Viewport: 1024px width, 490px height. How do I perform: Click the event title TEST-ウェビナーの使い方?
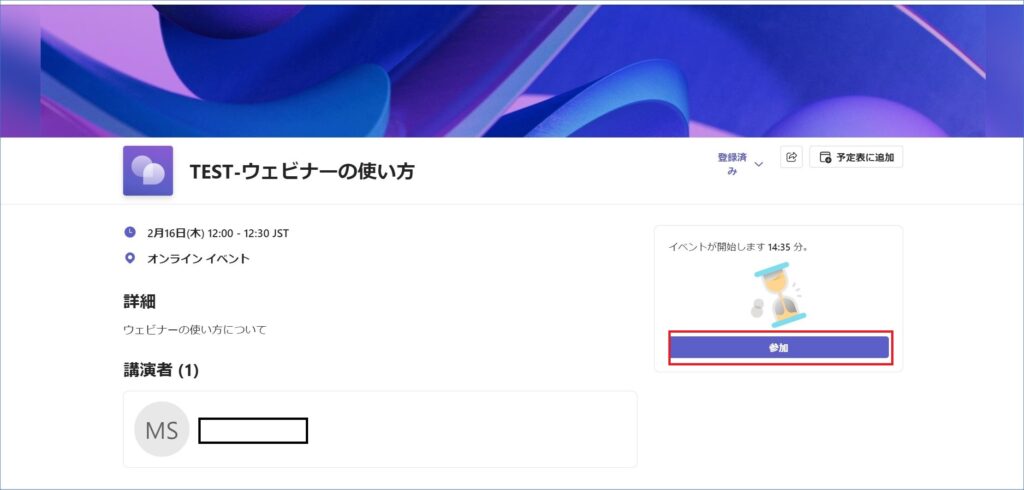[x=302, y=171]
